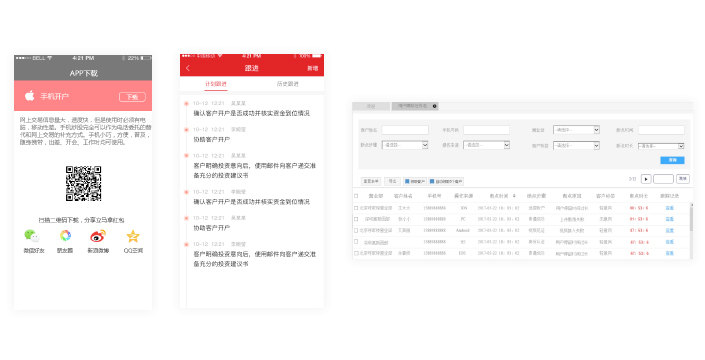Viewport: 705px width, 360px height.
Task: Focus the 断点时间 filter input field
Action: pos(661,130)
